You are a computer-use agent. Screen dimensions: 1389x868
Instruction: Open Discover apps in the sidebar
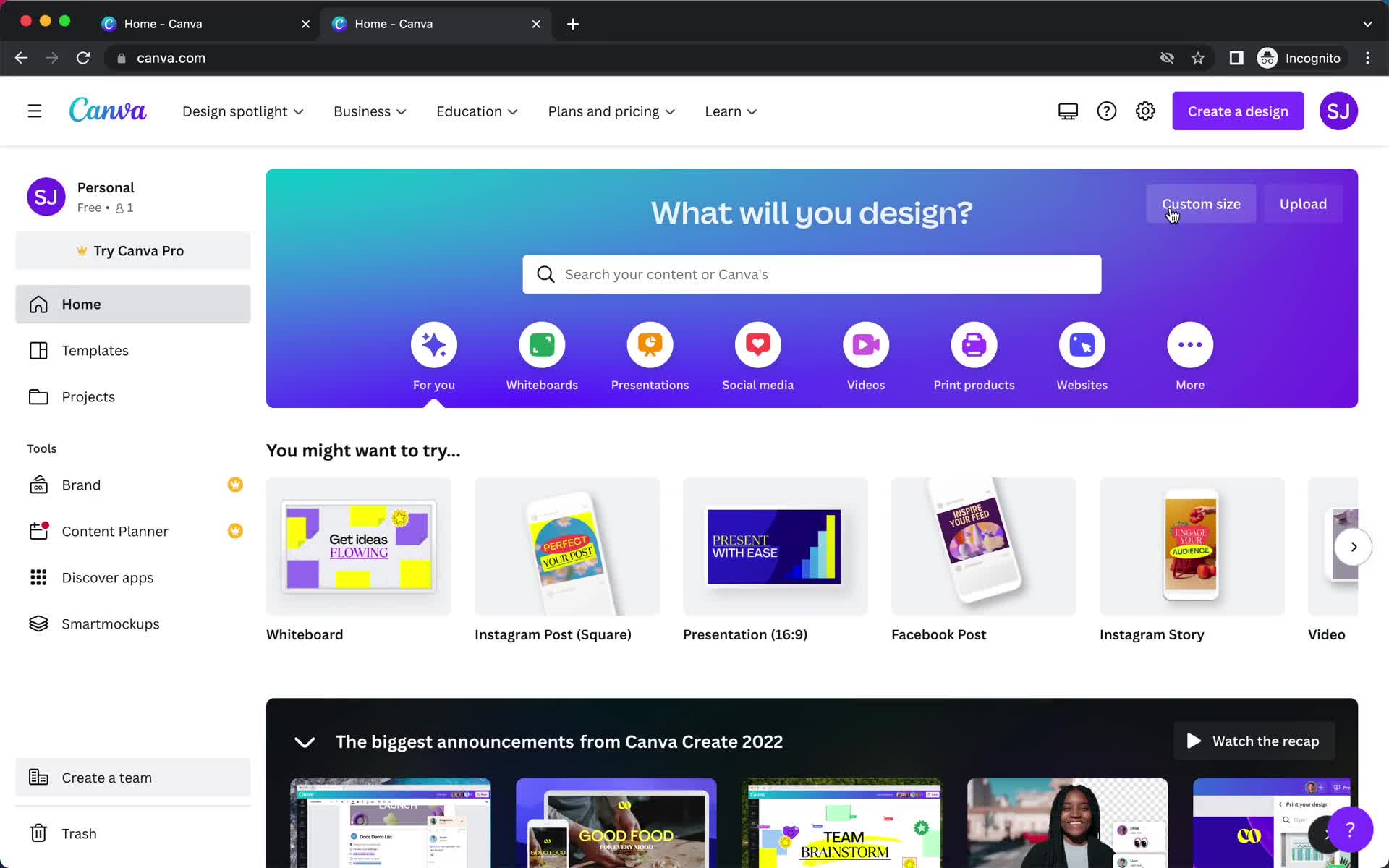click(133, 578)
